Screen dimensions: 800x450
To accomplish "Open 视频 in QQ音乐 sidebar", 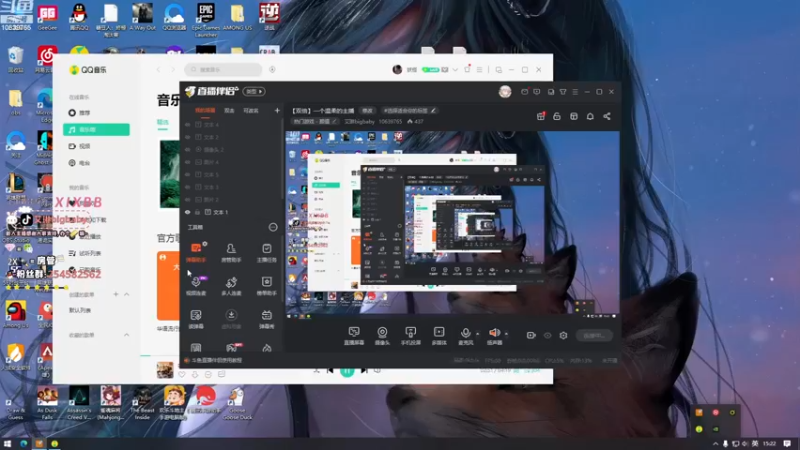I will (x=96, y=146).
